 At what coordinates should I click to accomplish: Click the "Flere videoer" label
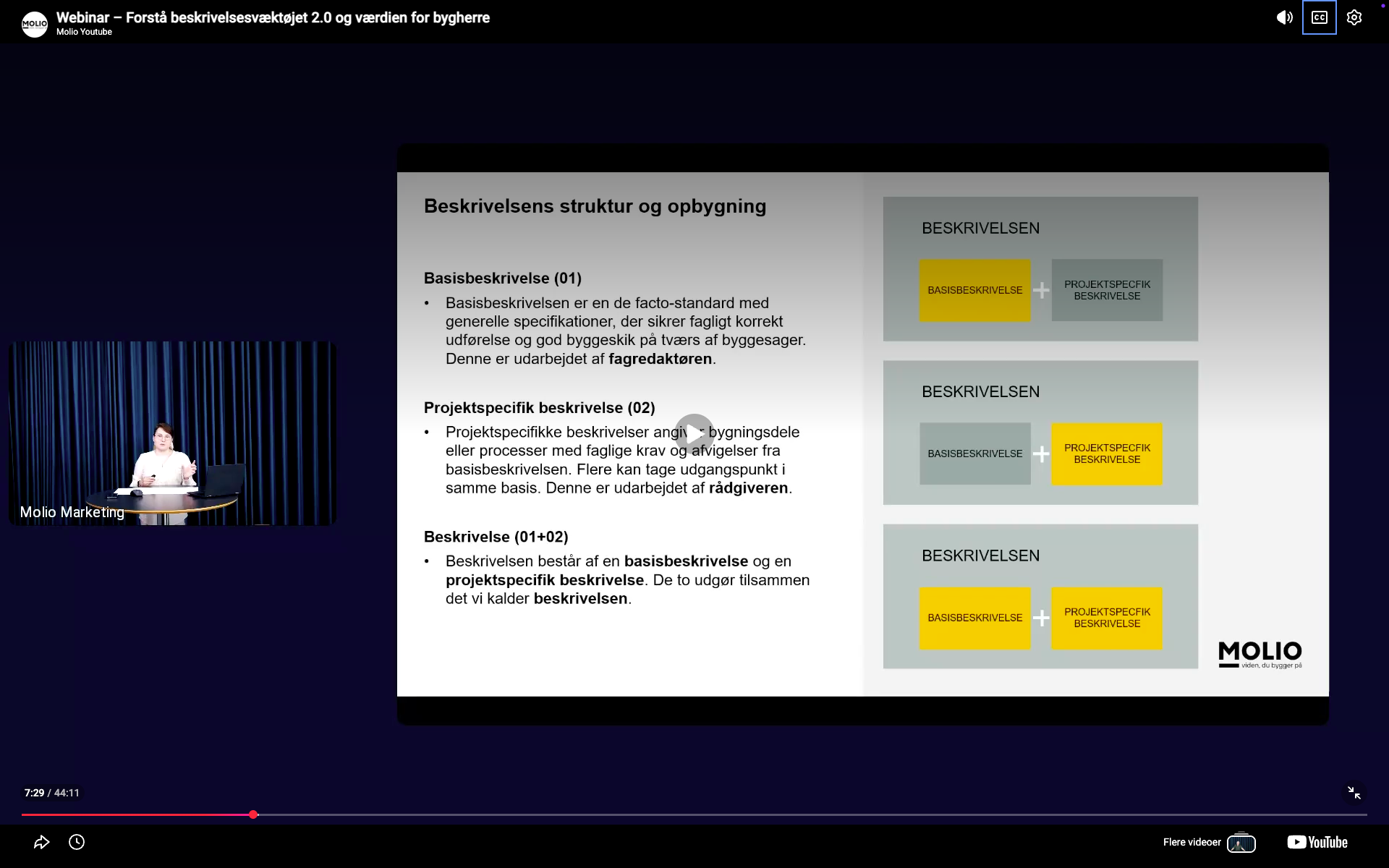click(x=1192, y=842)
